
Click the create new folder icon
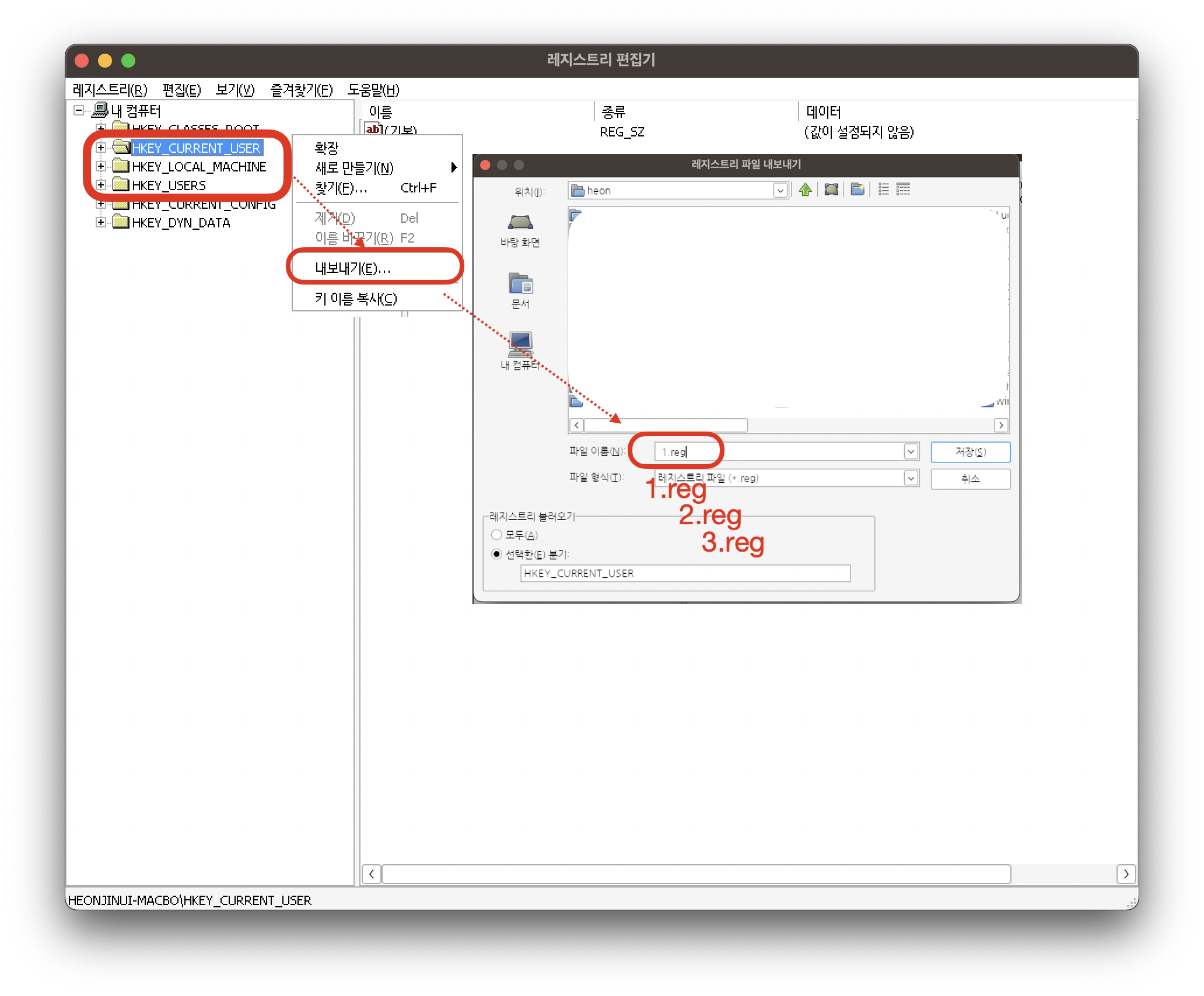(857, 190)
